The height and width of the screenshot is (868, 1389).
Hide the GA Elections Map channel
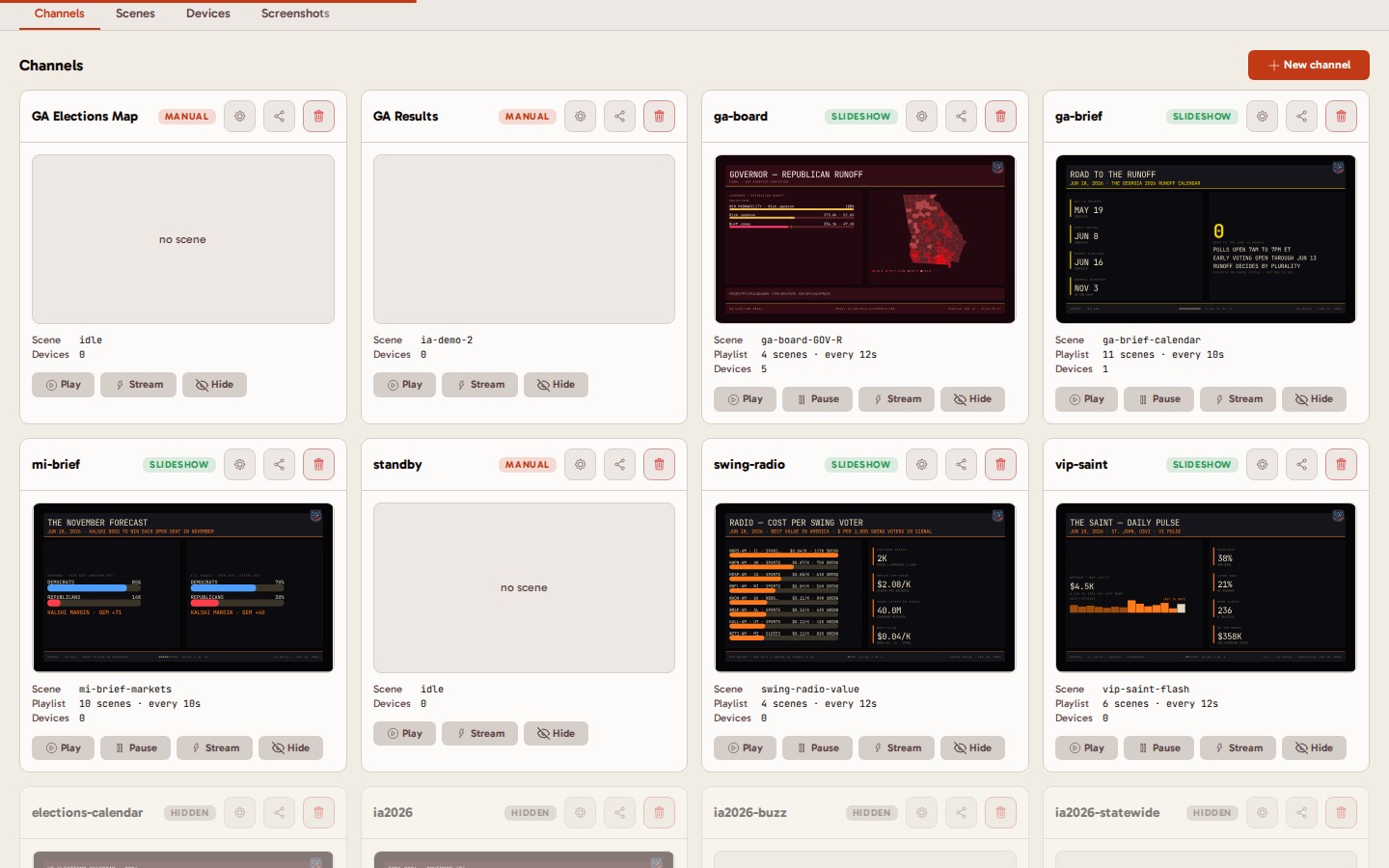[x=214, y=385]
